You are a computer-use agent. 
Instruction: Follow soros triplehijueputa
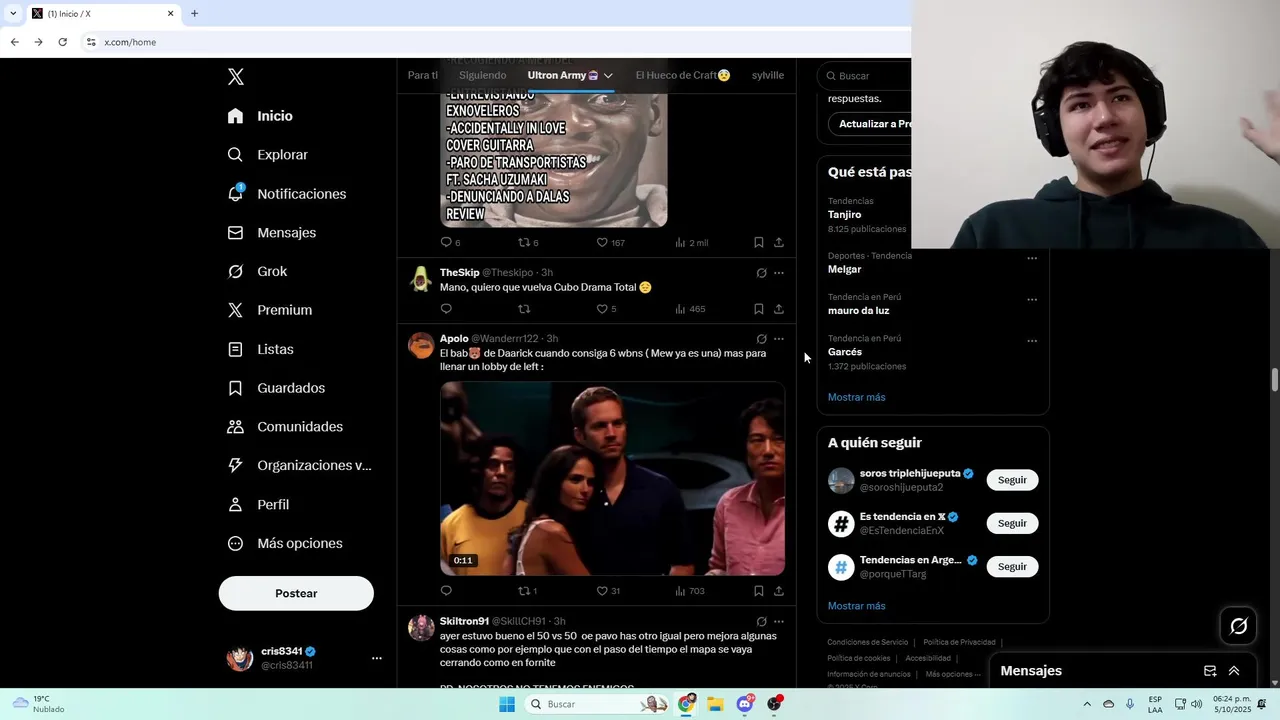click(x=1012, y=480)
